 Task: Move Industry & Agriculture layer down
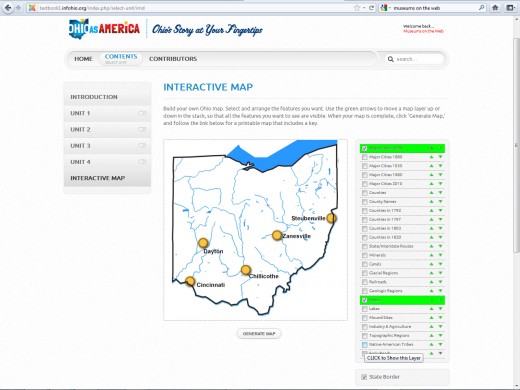[x=440, y=327]
